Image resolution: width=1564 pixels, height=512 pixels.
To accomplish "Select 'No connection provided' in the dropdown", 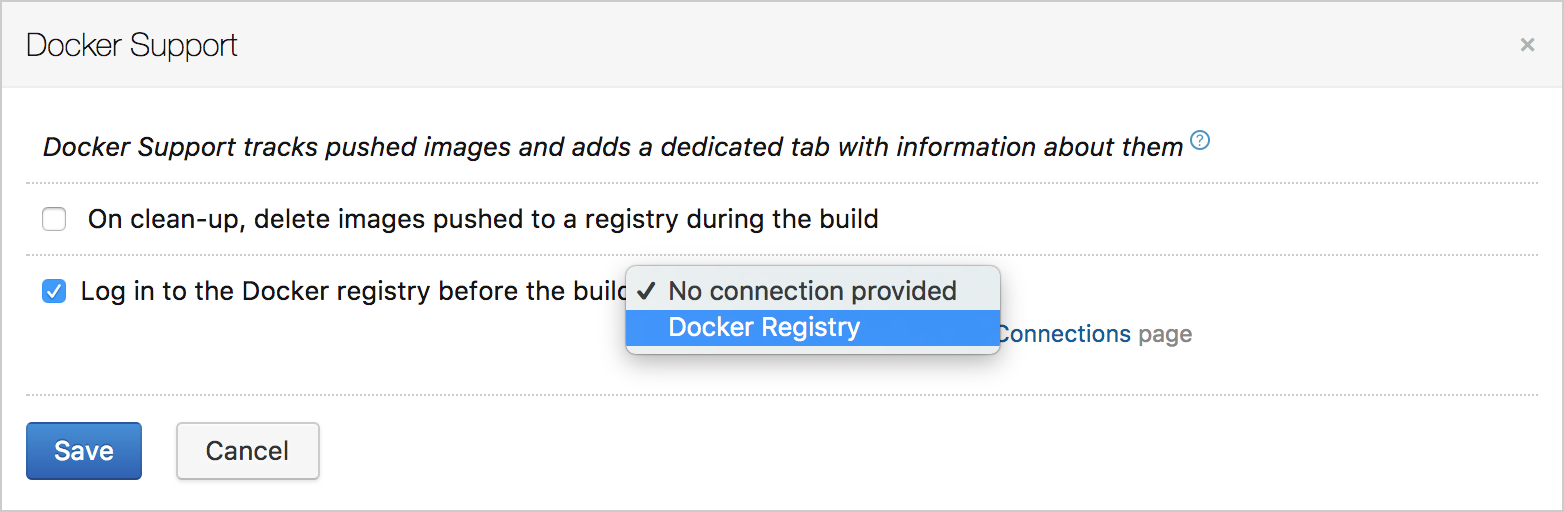I will tap(812, 291).
